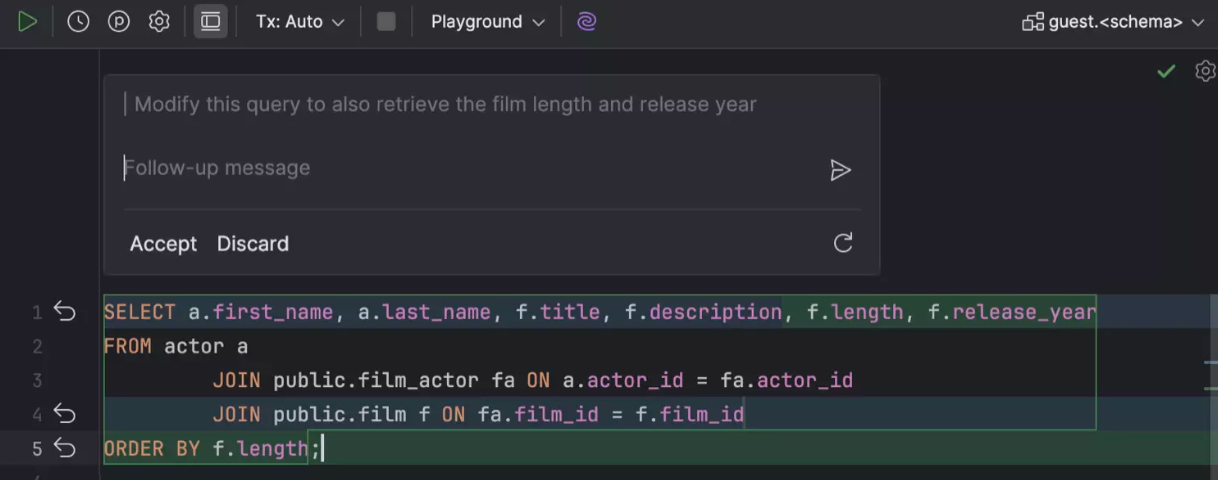Viewport: 1218px width, 480px height.
Task: Regenerate the AI suggestion with the refresh icon
Action: [x=843, y=243]
